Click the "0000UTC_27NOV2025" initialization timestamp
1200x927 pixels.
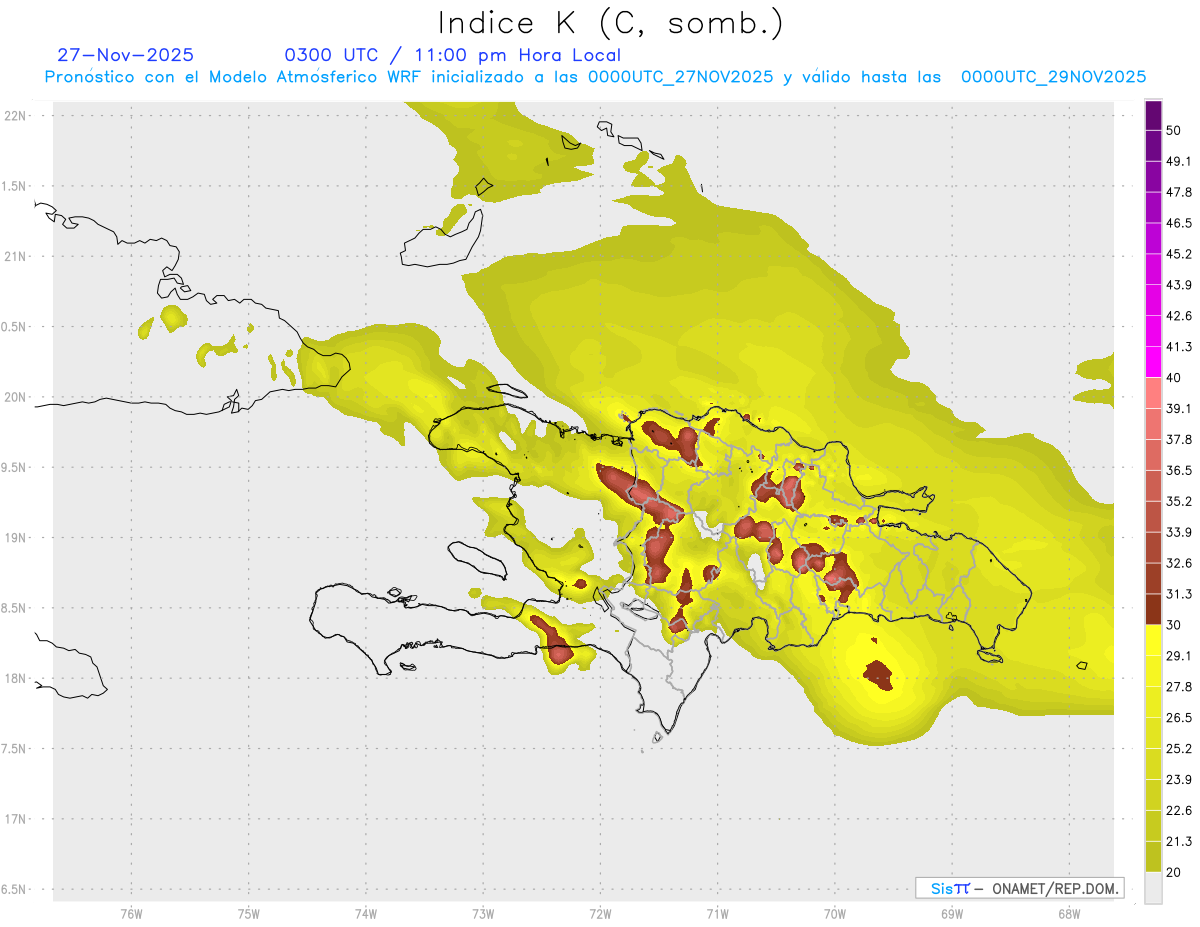tap(680, 77)
